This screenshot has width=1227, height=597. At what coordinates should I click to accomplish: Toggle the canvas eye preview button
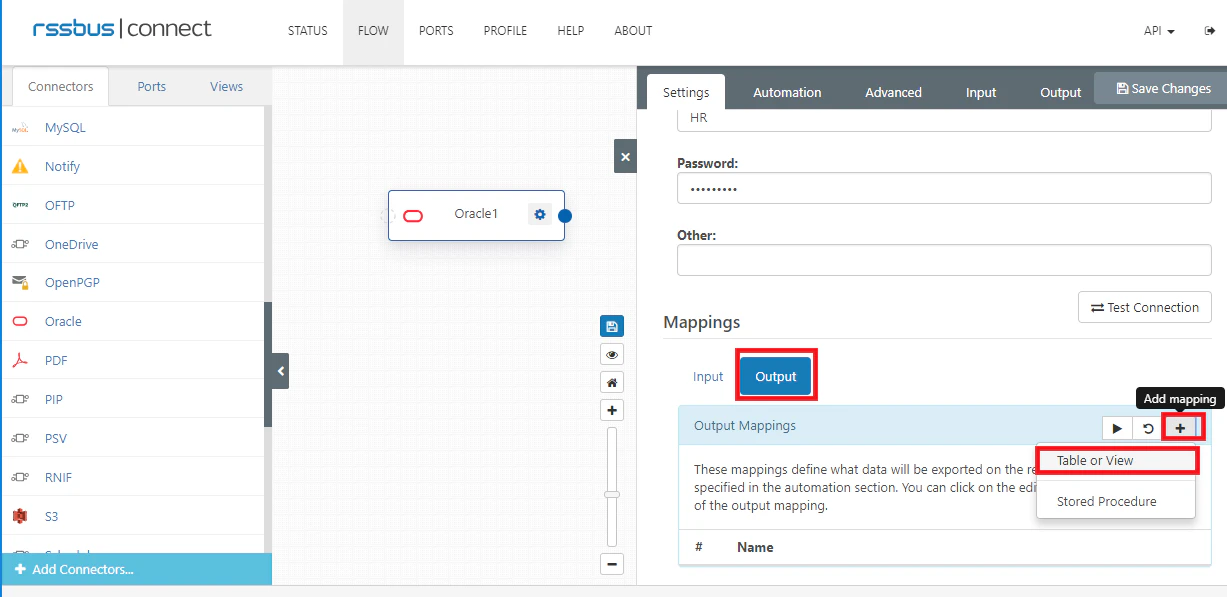coord(612,354)
